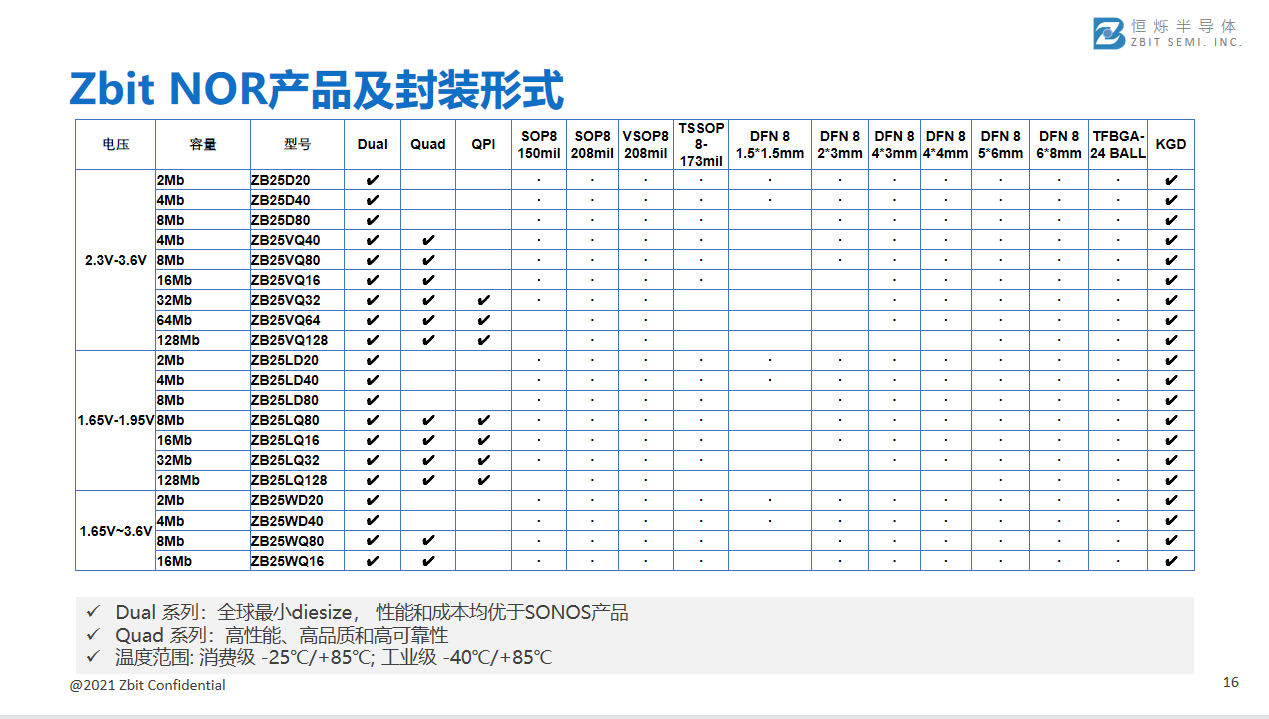1269x719 pixels.
Task: Click the 'VSOP8 208mil' column header
Action: pyautogui.click(x=646, y=144)
